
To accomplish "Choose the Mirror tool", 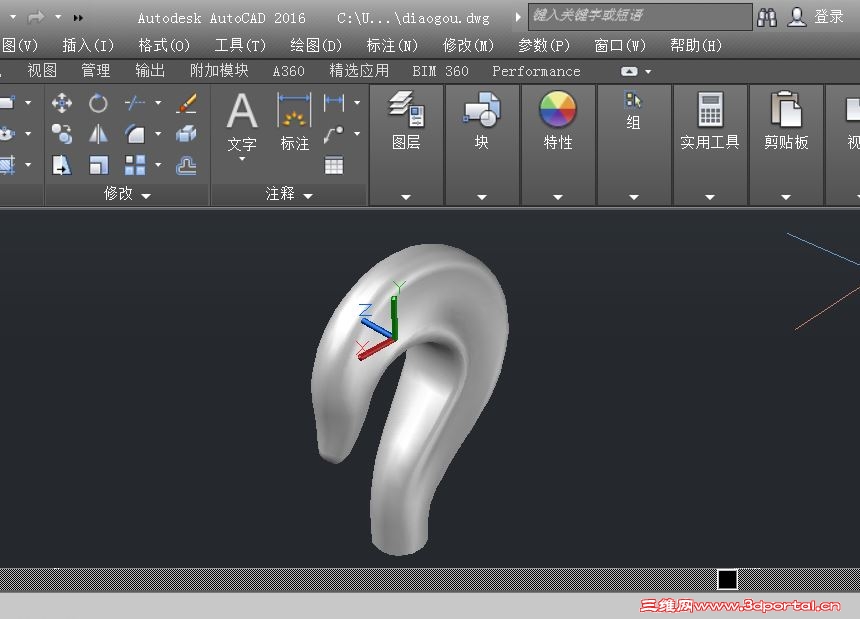I will point(98,134).
